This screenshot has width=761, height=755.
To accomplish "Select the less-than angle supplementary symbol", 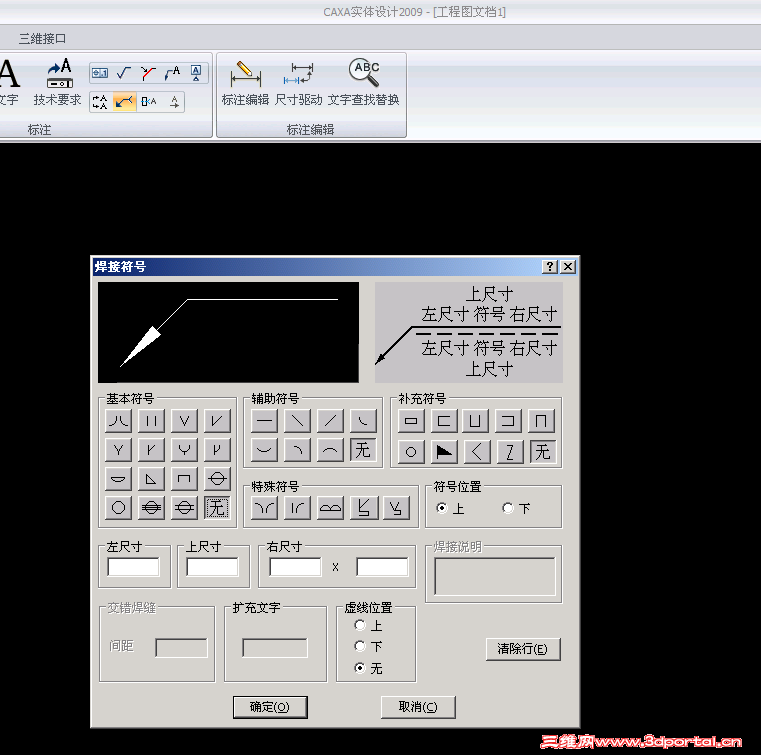I will pos(477,452).
